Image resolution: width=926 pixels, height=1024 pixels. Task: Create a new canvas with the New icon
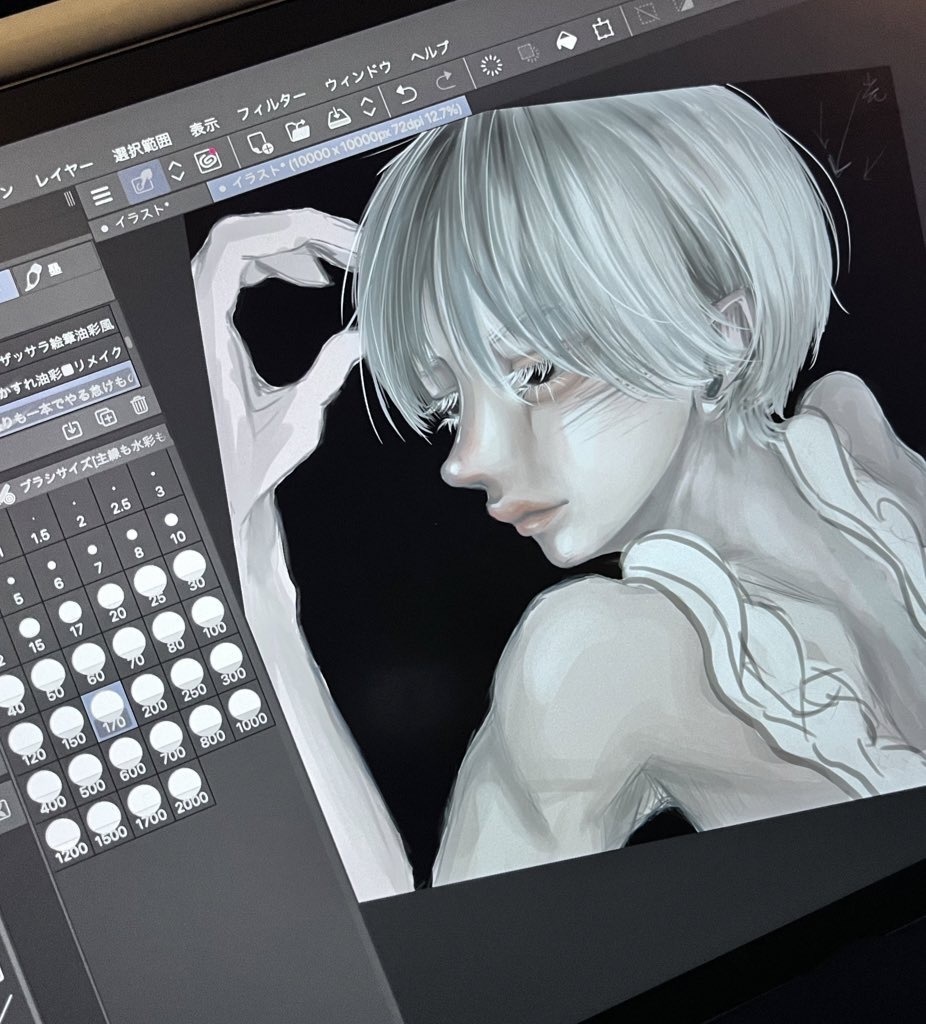(x=260, y=142)
